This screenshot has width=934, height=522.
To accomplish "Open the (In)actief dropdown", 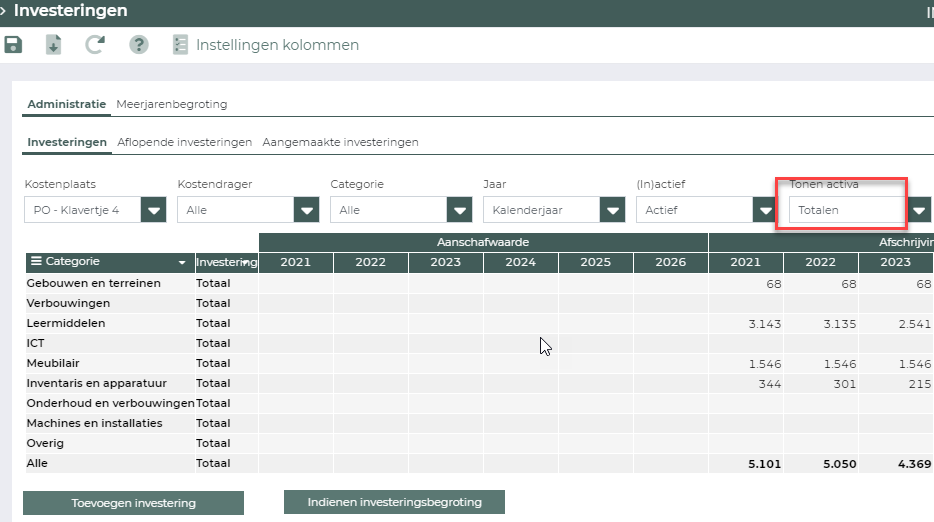I will pyautogui.click(x=765, y=210).
